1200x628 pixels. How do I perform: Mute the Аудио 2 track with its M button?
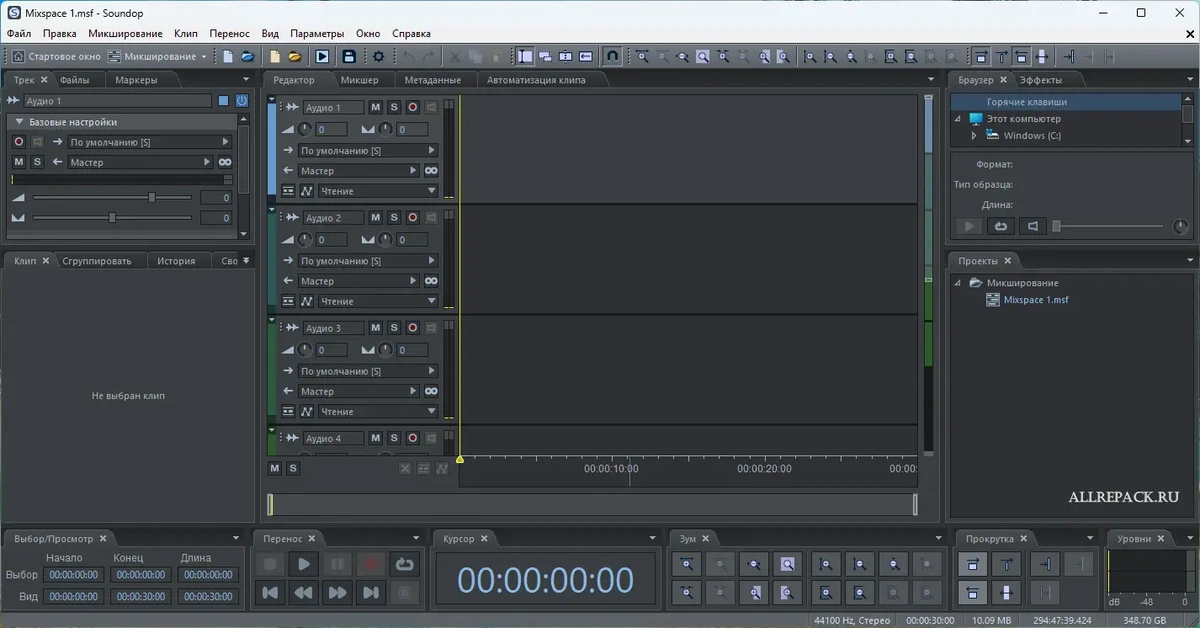[376, 217]
